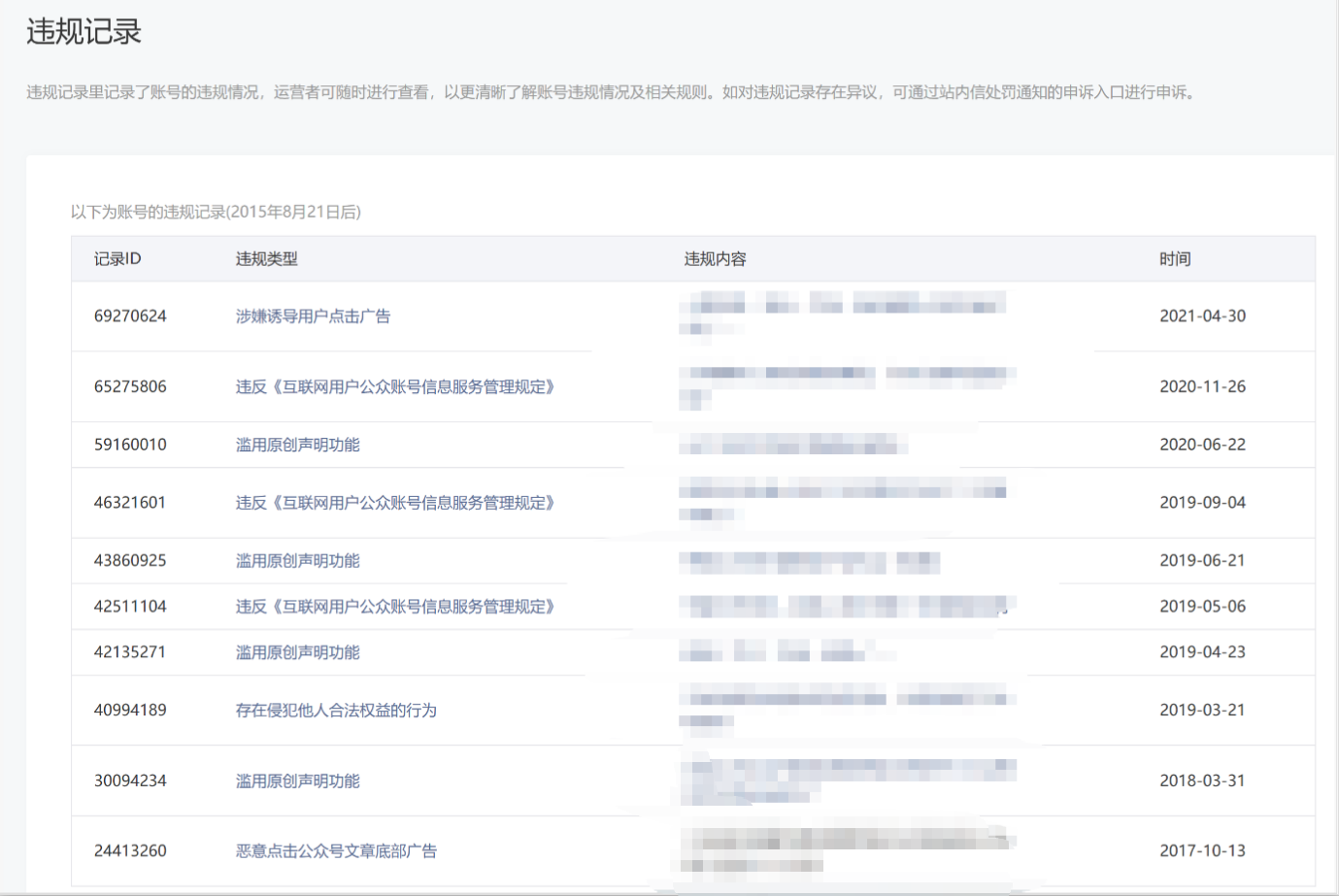Click the date 2021-04-30
This screenshot has width=1339, height=896.
pyautogui.click(x=1202, y=316)
